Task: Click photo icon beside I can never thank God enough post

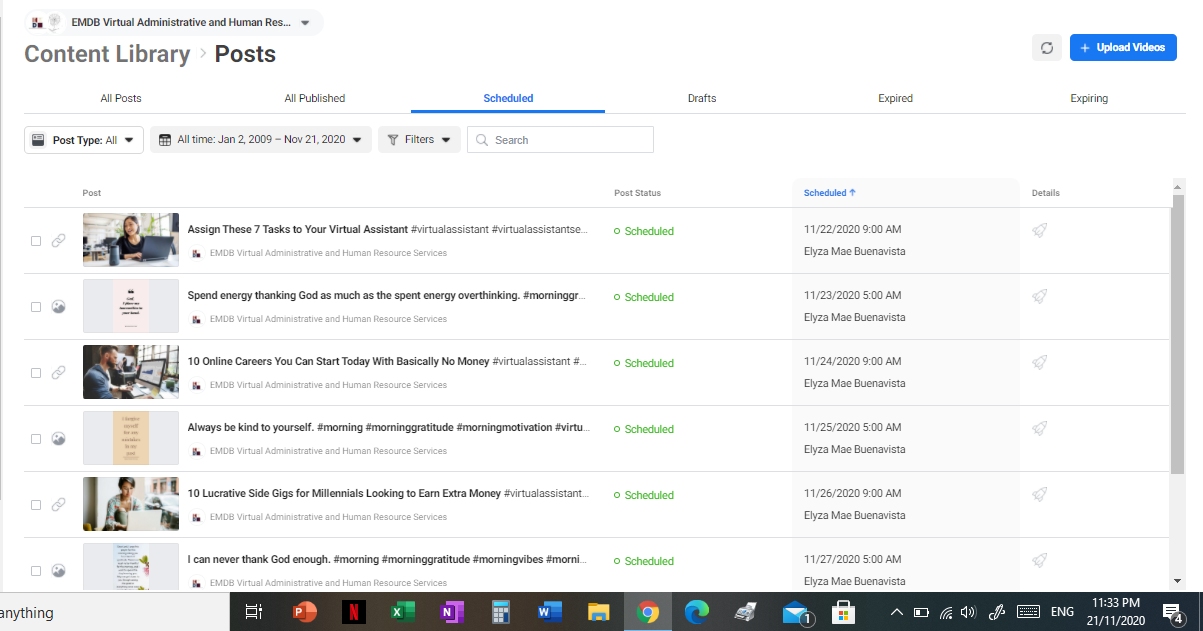Action: [59, 571]
